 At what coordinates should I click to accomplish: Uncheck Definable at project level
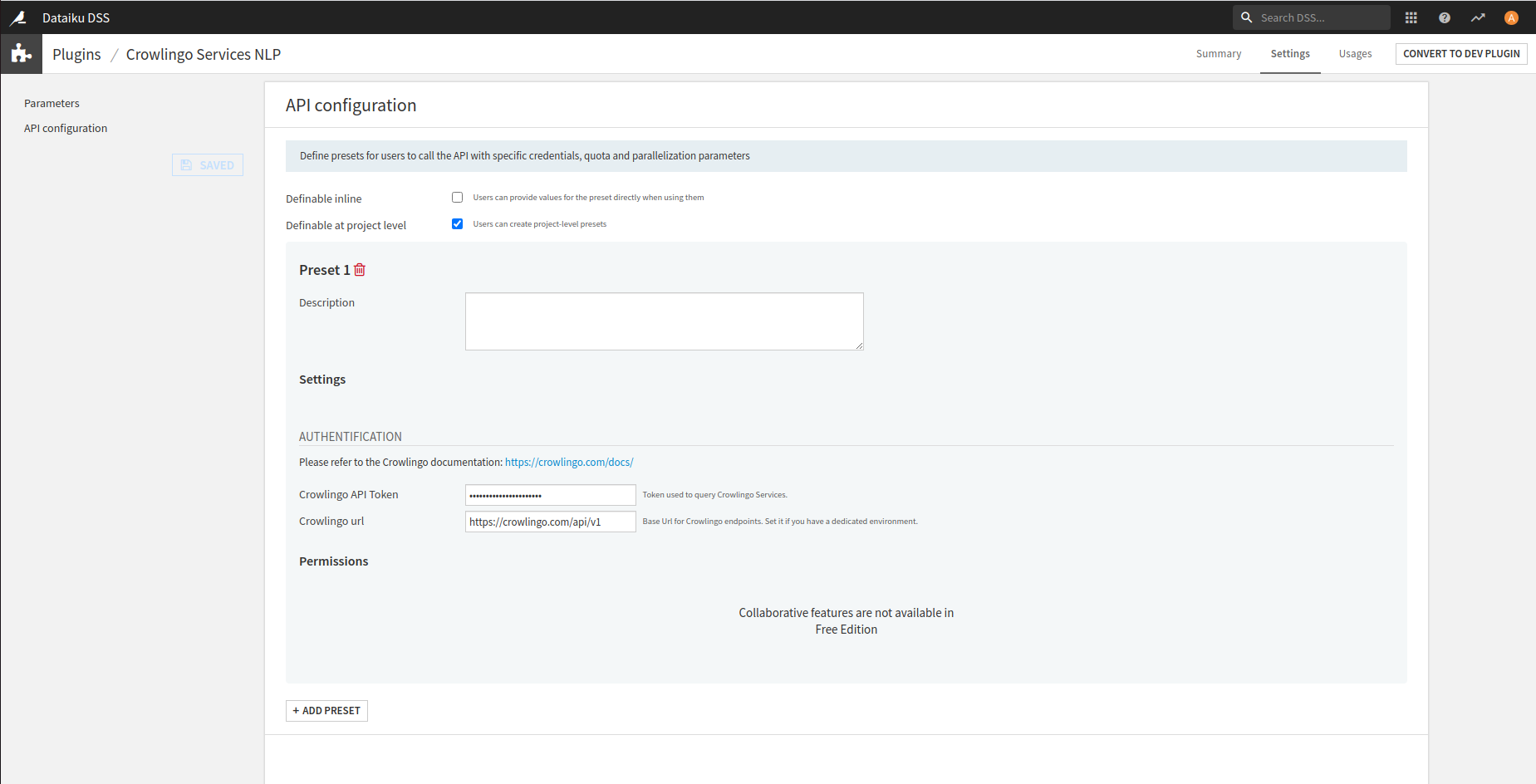pos(457,224)
